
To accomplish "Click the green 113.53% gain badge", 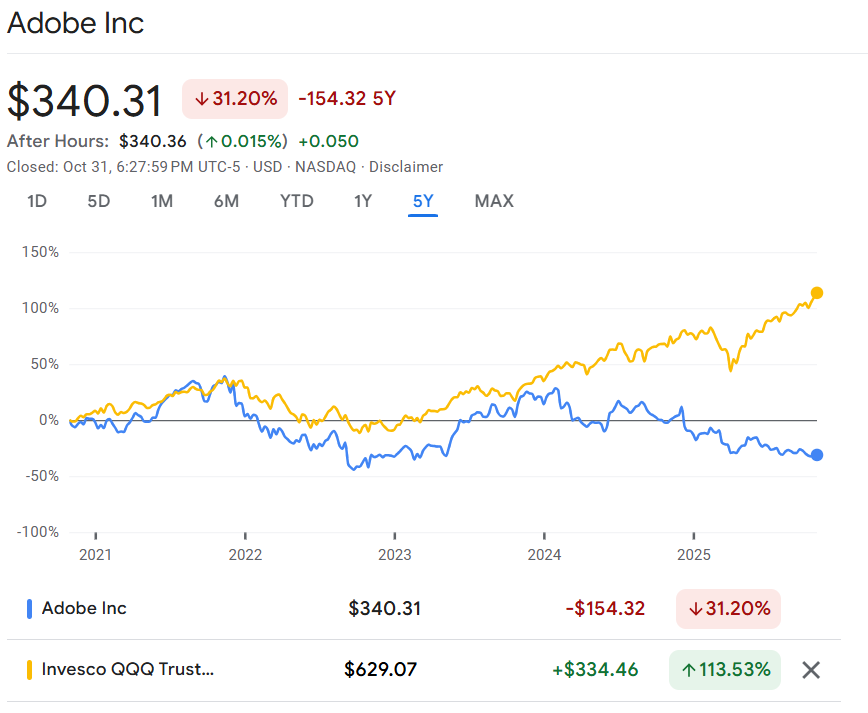I will coord(725,669).
